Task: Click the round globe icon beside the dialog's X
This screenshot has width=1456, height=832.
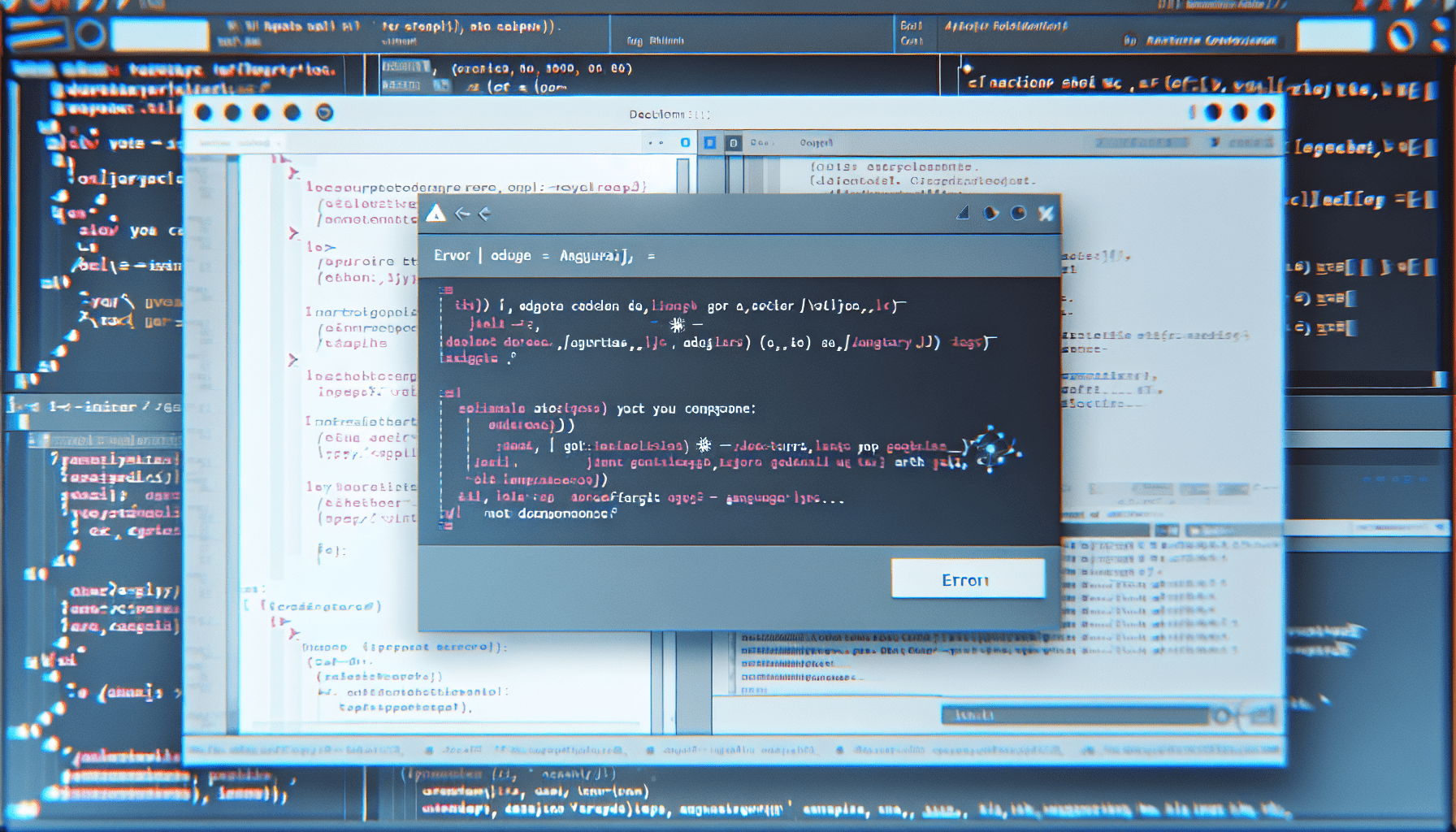Action: click(x=1018, y=213)
